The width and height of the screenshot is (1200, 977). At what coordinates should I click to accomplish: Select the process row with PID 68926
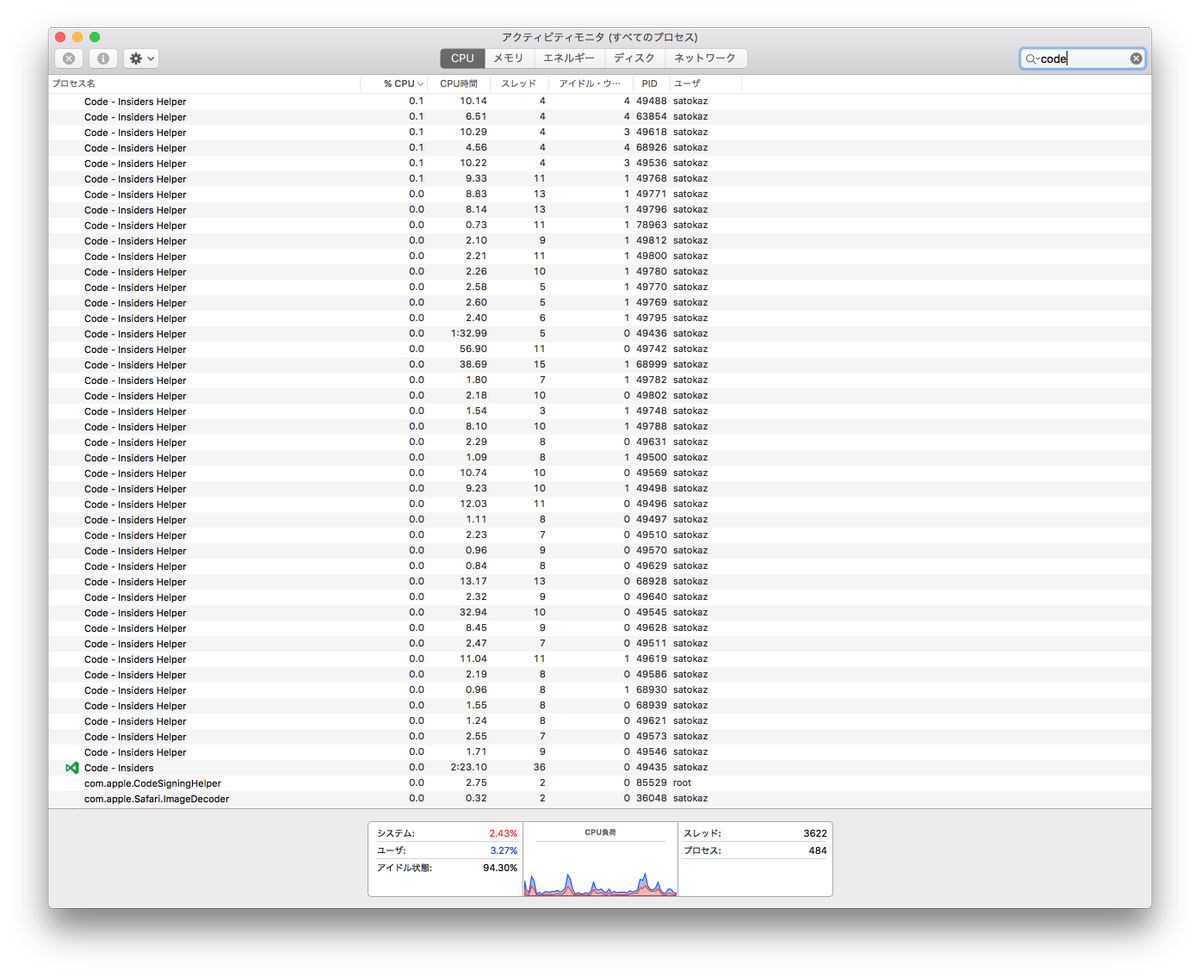[600, 148]
